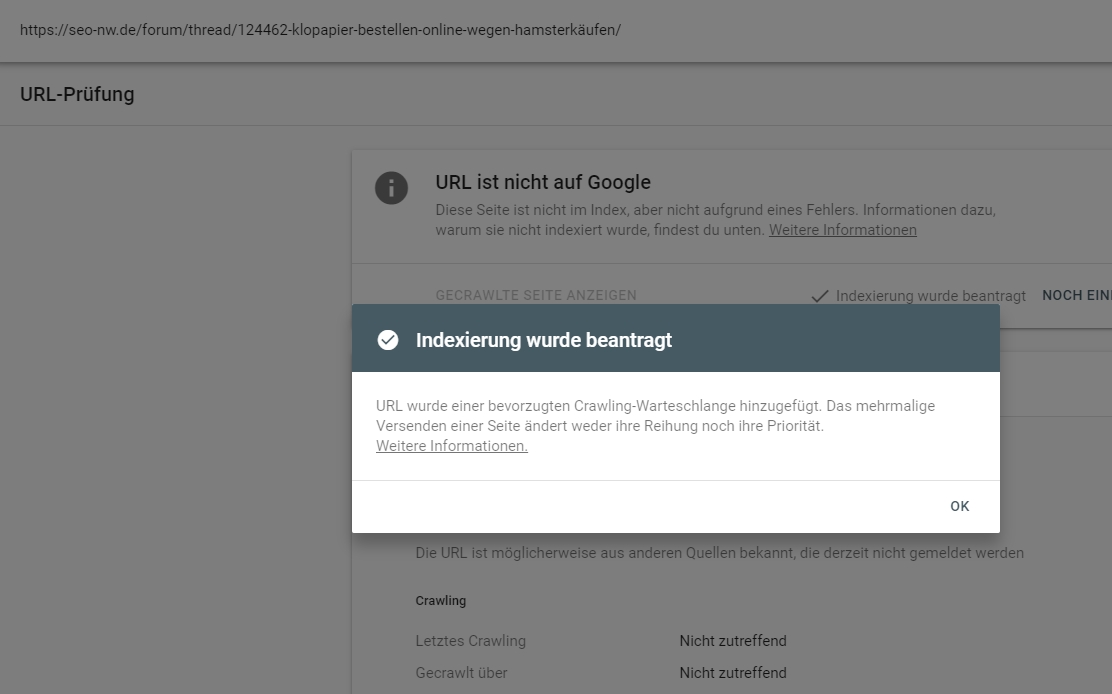Click the 'Crawling' section heading
Image resolution: width=1112 pixels, height=694 pixels.
440,601
